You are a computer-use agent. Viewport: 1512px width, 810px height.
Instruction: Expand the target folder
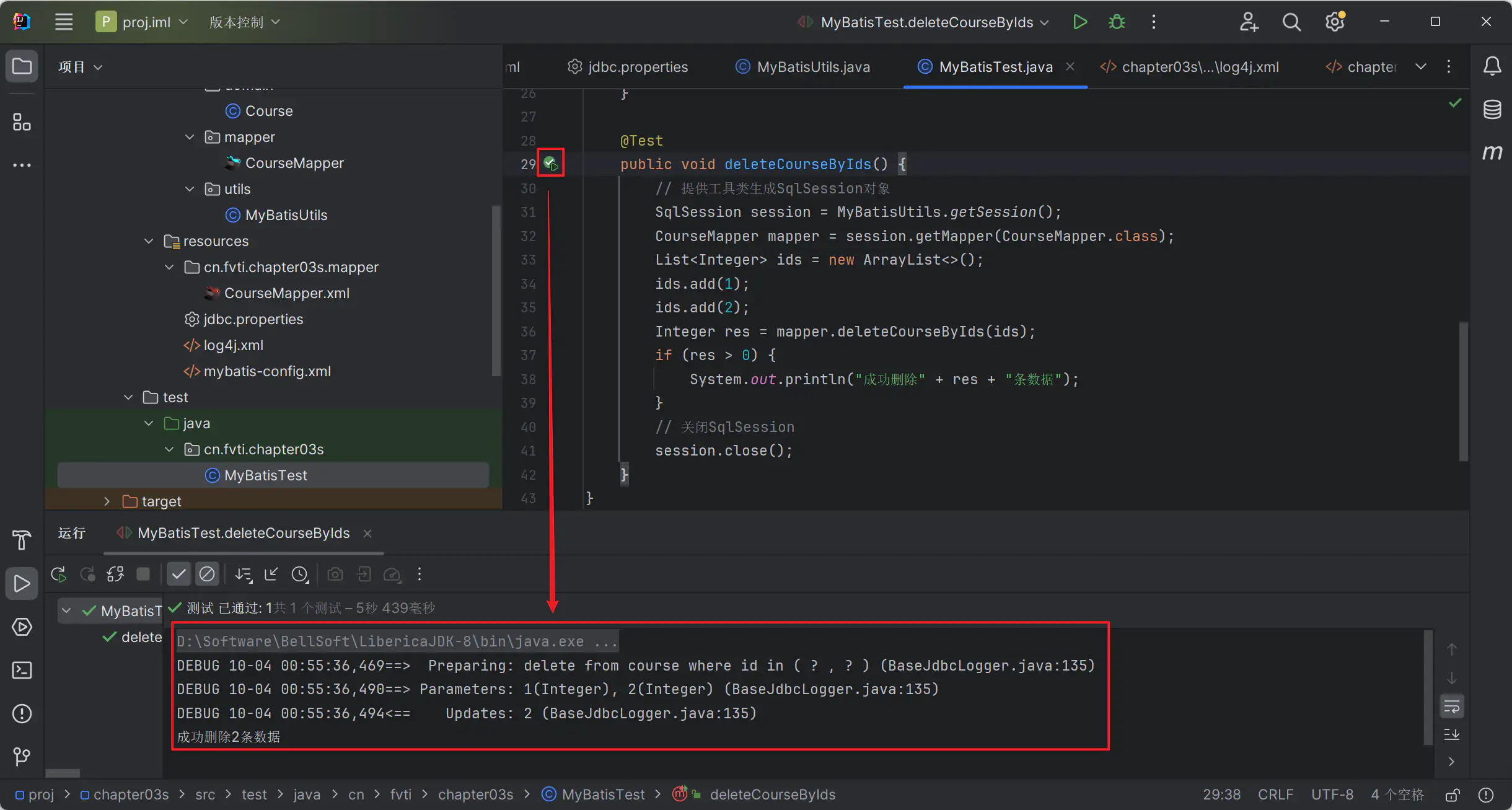click(x=107, y=501)
